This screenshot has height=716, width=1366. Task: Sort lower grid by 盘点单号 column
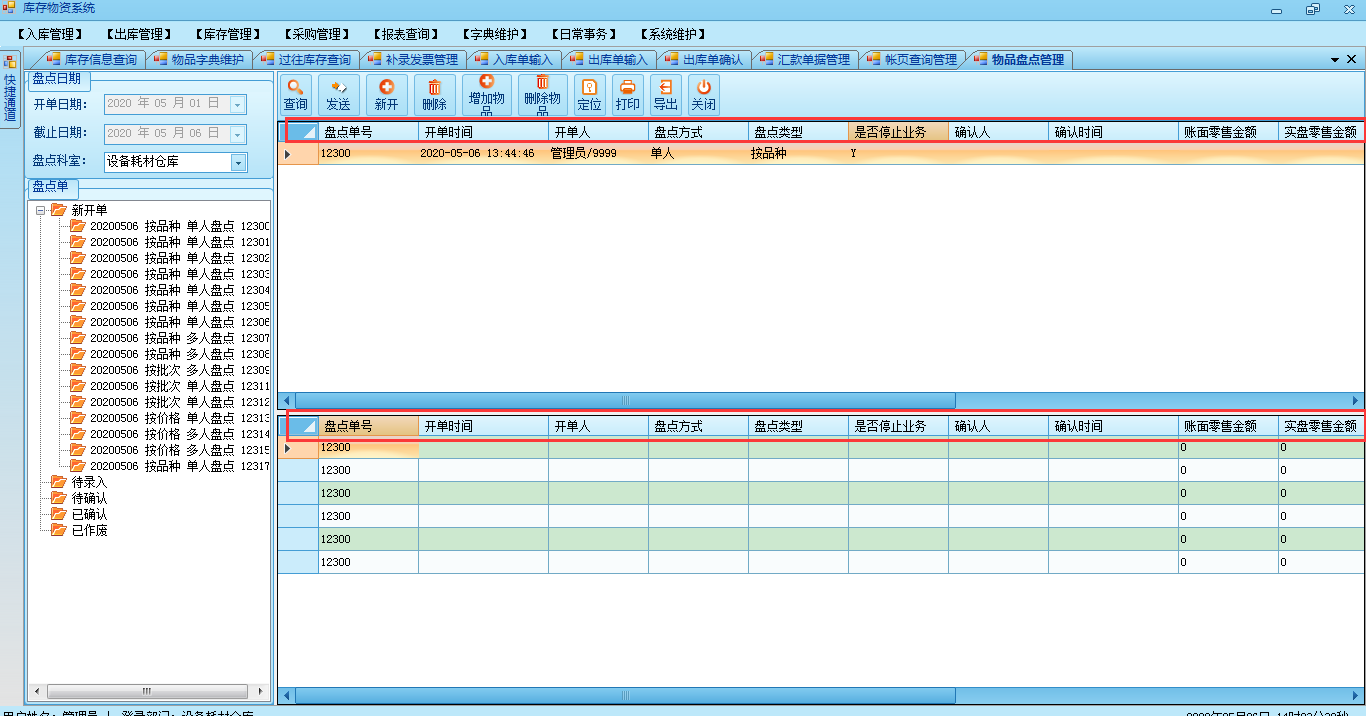pyautogui.click(x=368, y=426)
